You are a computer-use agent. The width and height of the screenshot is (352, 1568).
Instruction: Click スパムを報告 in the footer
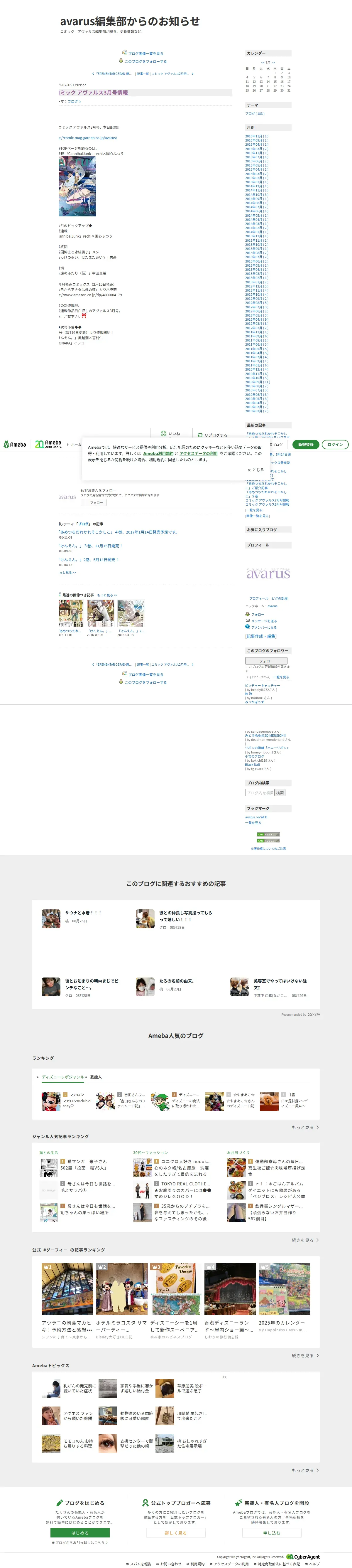tap(139, 1564)
